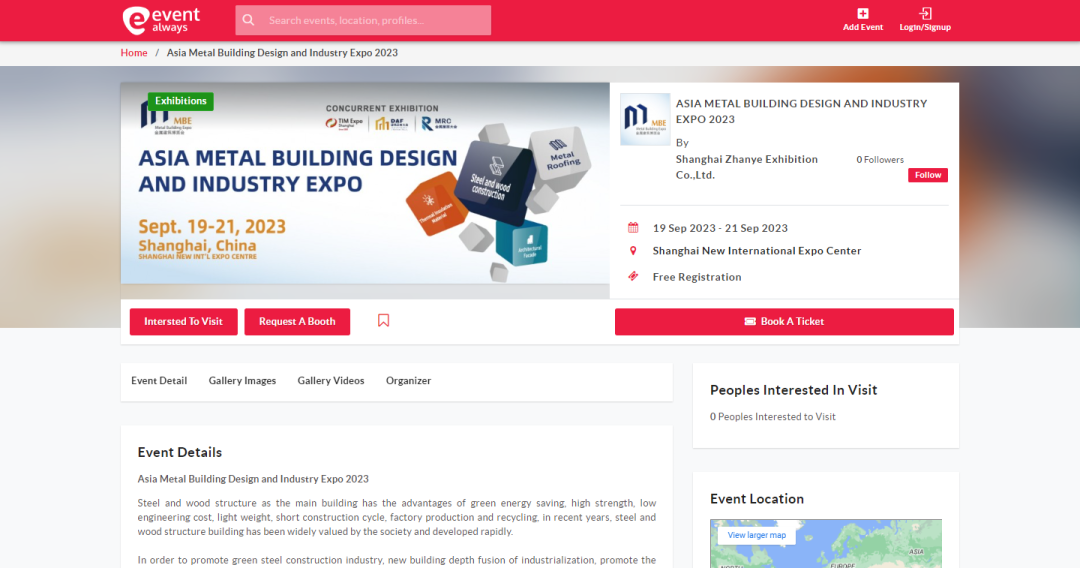Click Intersted To Visit button
Image resolution: width=1080 pixels, height=568 pixels.
click(x=183, y=322)
